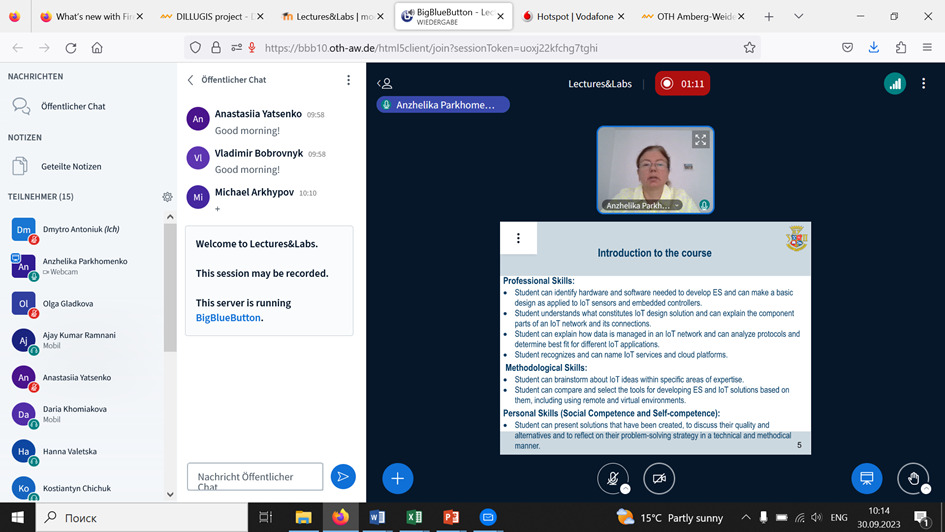Open the presentation slide options menu
This screenshot has width=945, height=532.
point(518,238)
